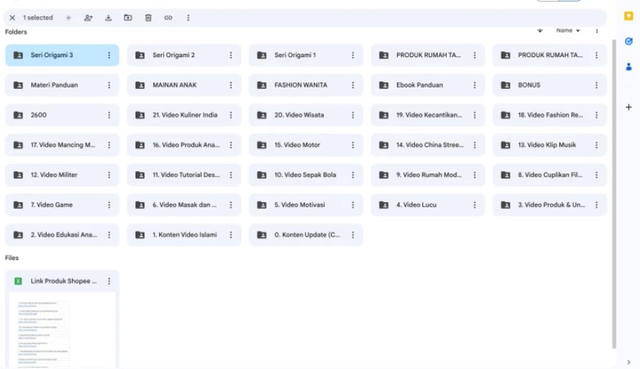Click the vertical scrollbar of file list
This screenshot has width=640, height=369.
(x=614, y=194)
